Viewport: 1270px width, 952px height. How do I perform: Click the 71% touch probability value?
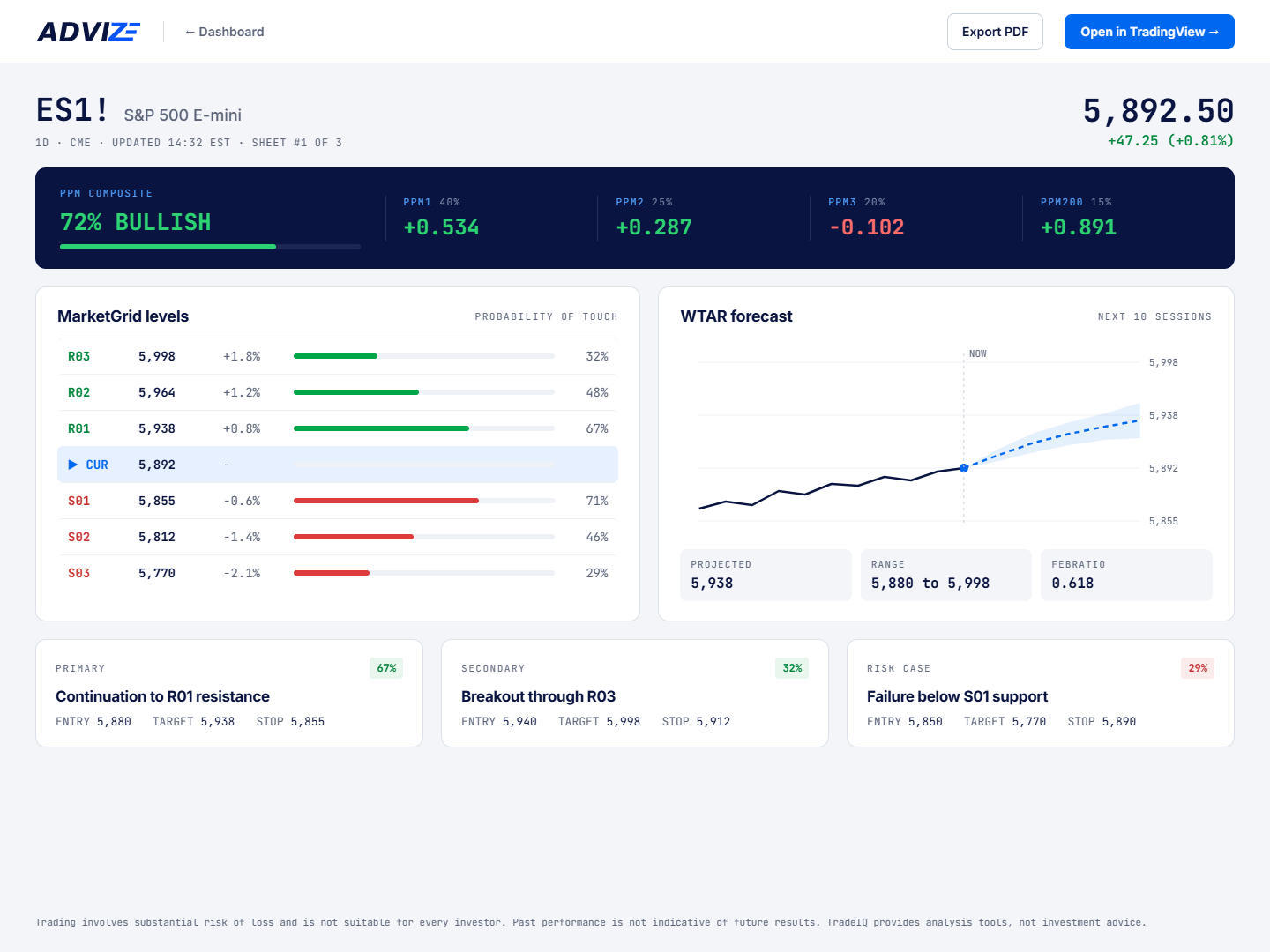point(597,501)
